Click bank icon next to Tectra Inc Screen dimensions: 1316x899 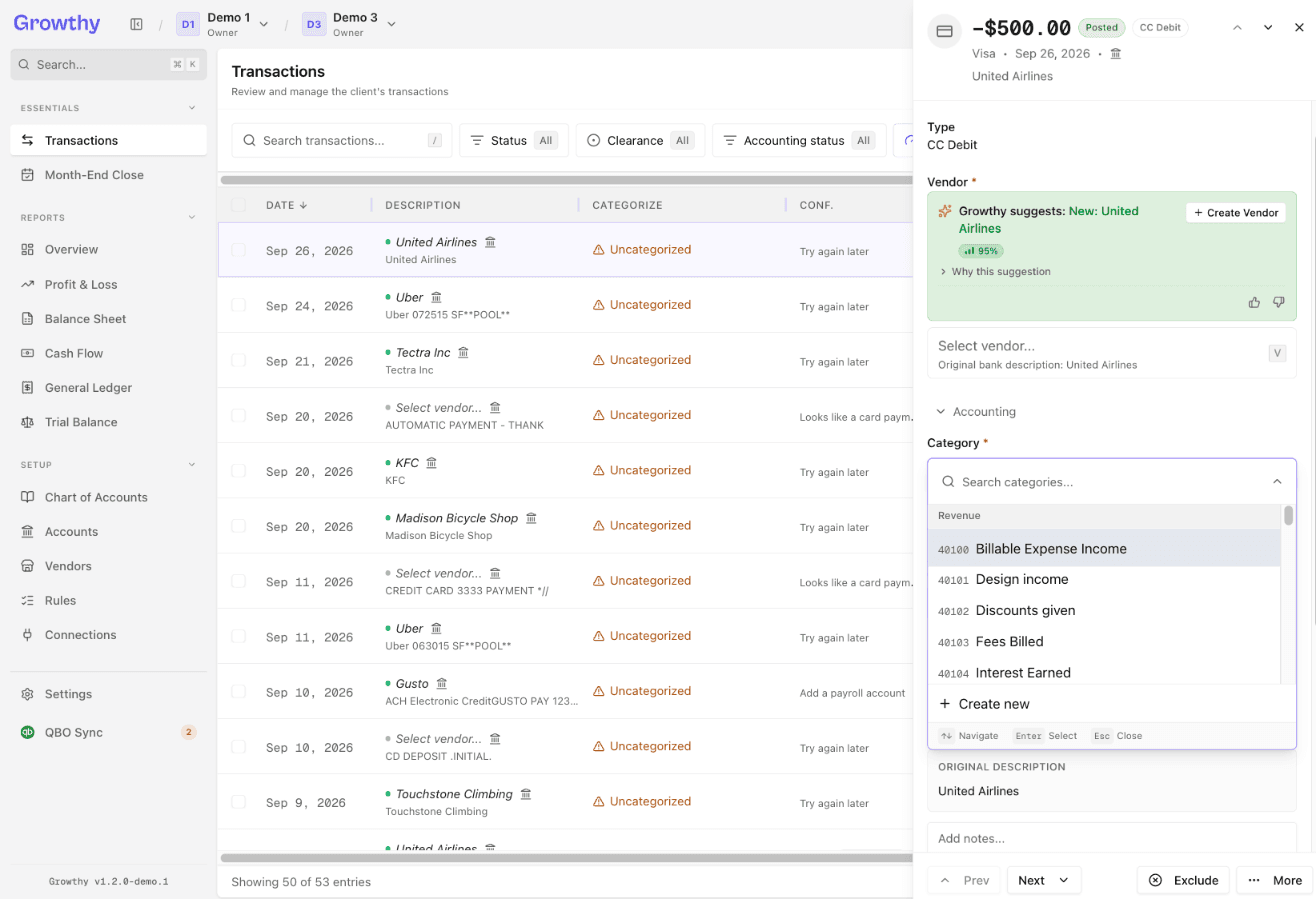(x=463, y=353)
